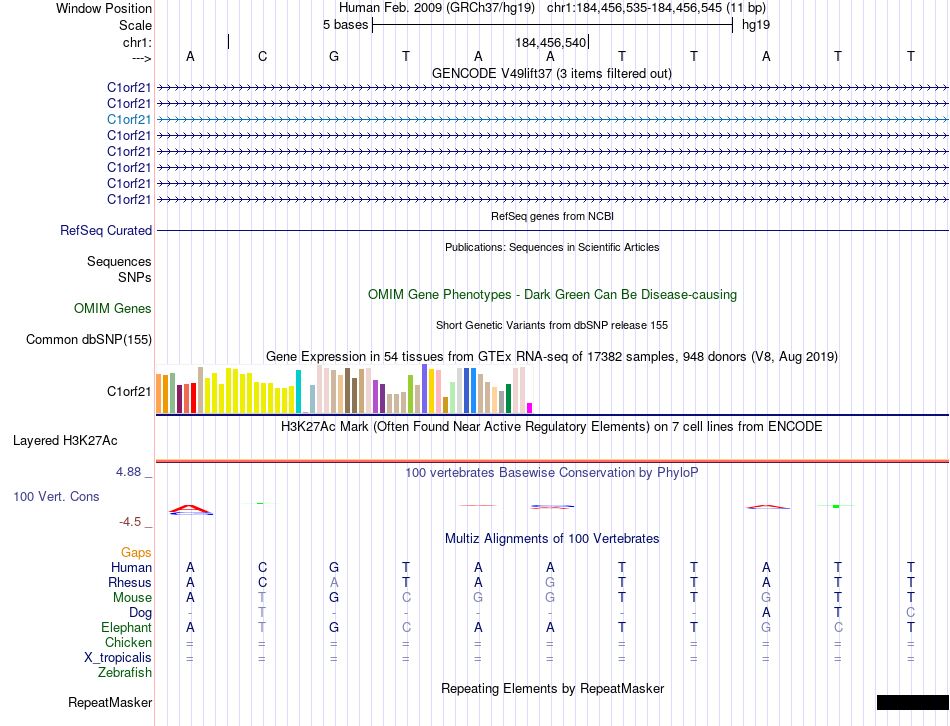Image resolution: width=950 pixels, height=726 pixels.
Task: Click the 4.88 PhyloP upper scale value
Action: point(128,471)
